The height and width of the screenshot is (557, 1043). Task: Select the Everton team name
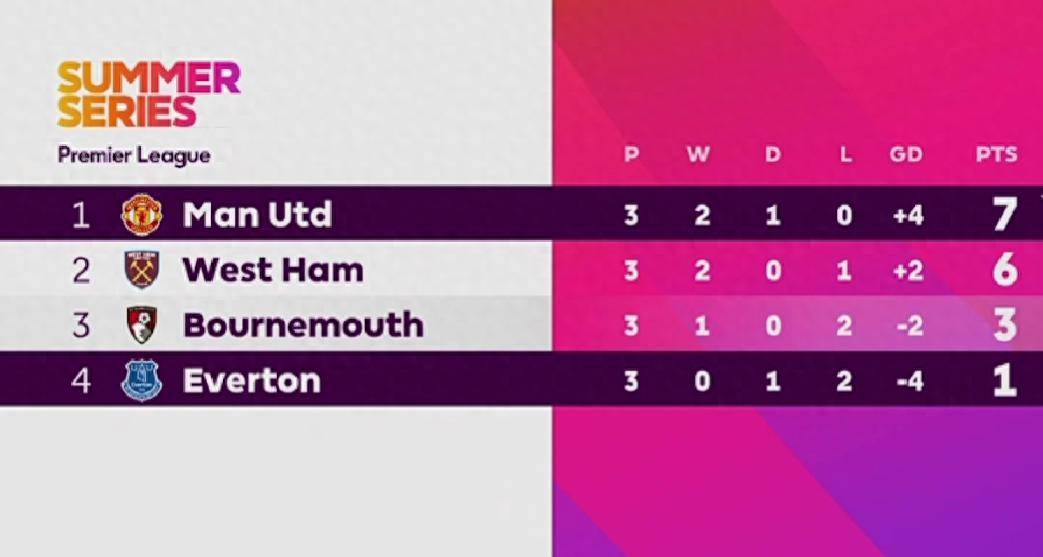pos(251,381)
